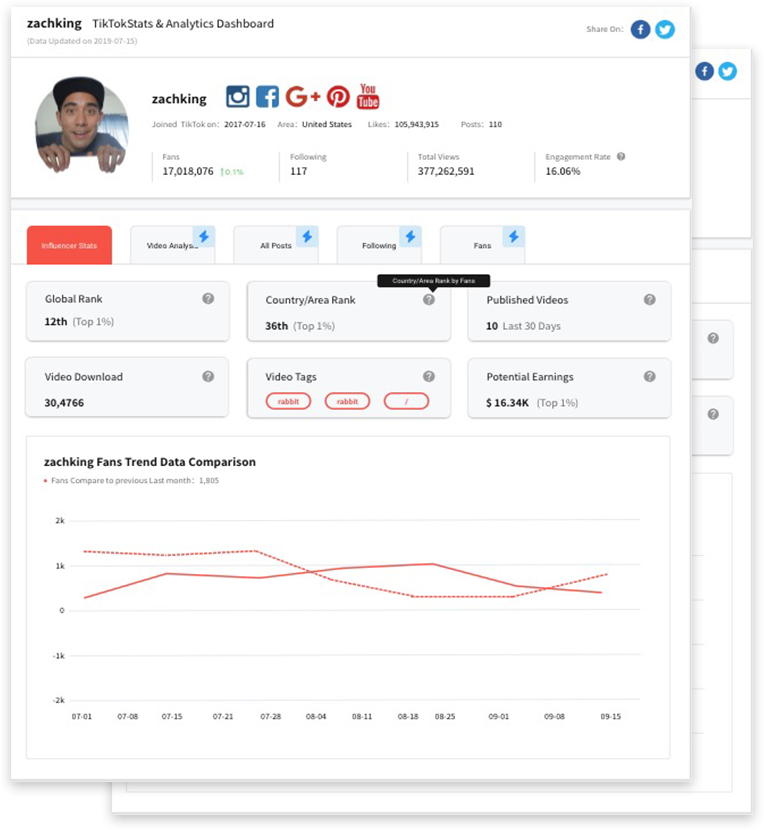Image resolution: width=764 pixels, height=830 pixels.
Task: Click Likes 105,943,915 value
Action: (417, 124)
